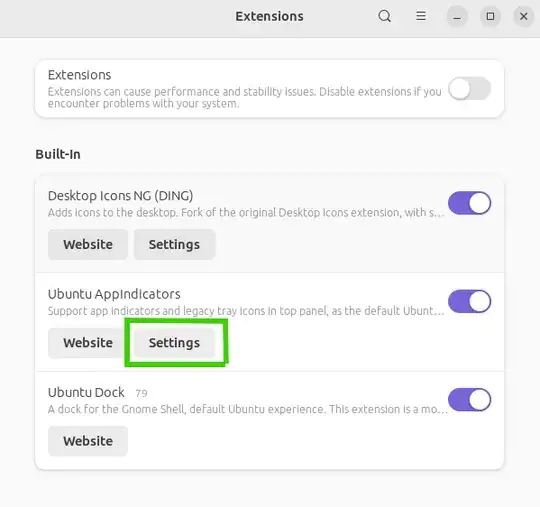This screenshot has width=540, height=507.
Task: Open Settings for Desktop Icons NG (DING)
Action: click(175, 245)
